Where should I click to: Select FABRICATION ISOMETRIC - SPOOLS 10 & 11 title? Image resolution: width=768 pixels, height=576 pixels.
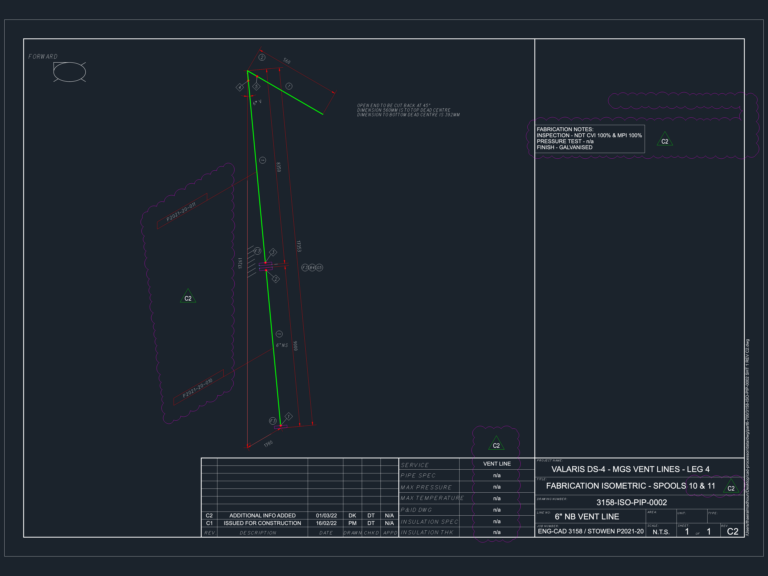630,486
